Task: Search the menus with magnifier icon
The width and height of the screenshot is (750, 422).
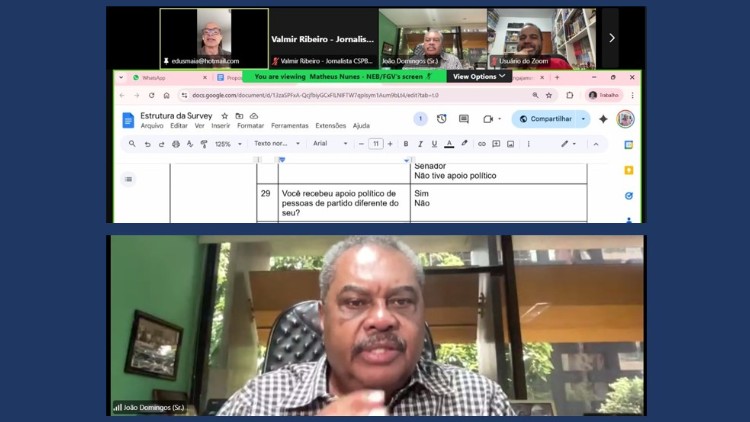Action: [x=132, y=144]
